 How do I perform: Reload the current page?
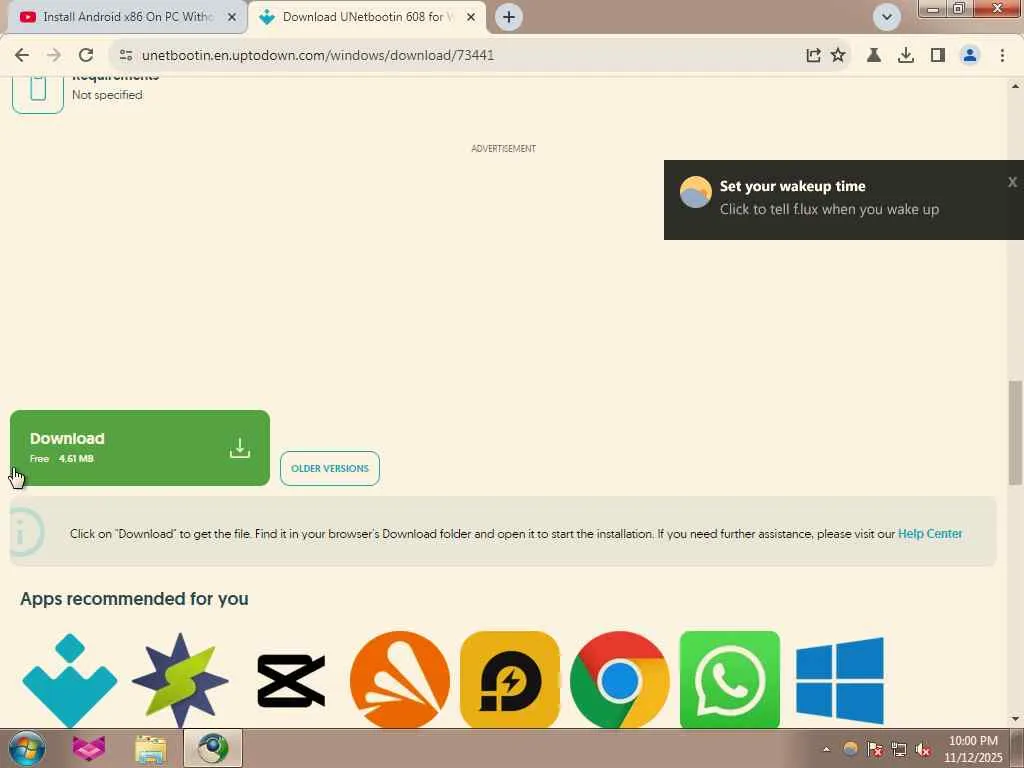tap(86, 56)
